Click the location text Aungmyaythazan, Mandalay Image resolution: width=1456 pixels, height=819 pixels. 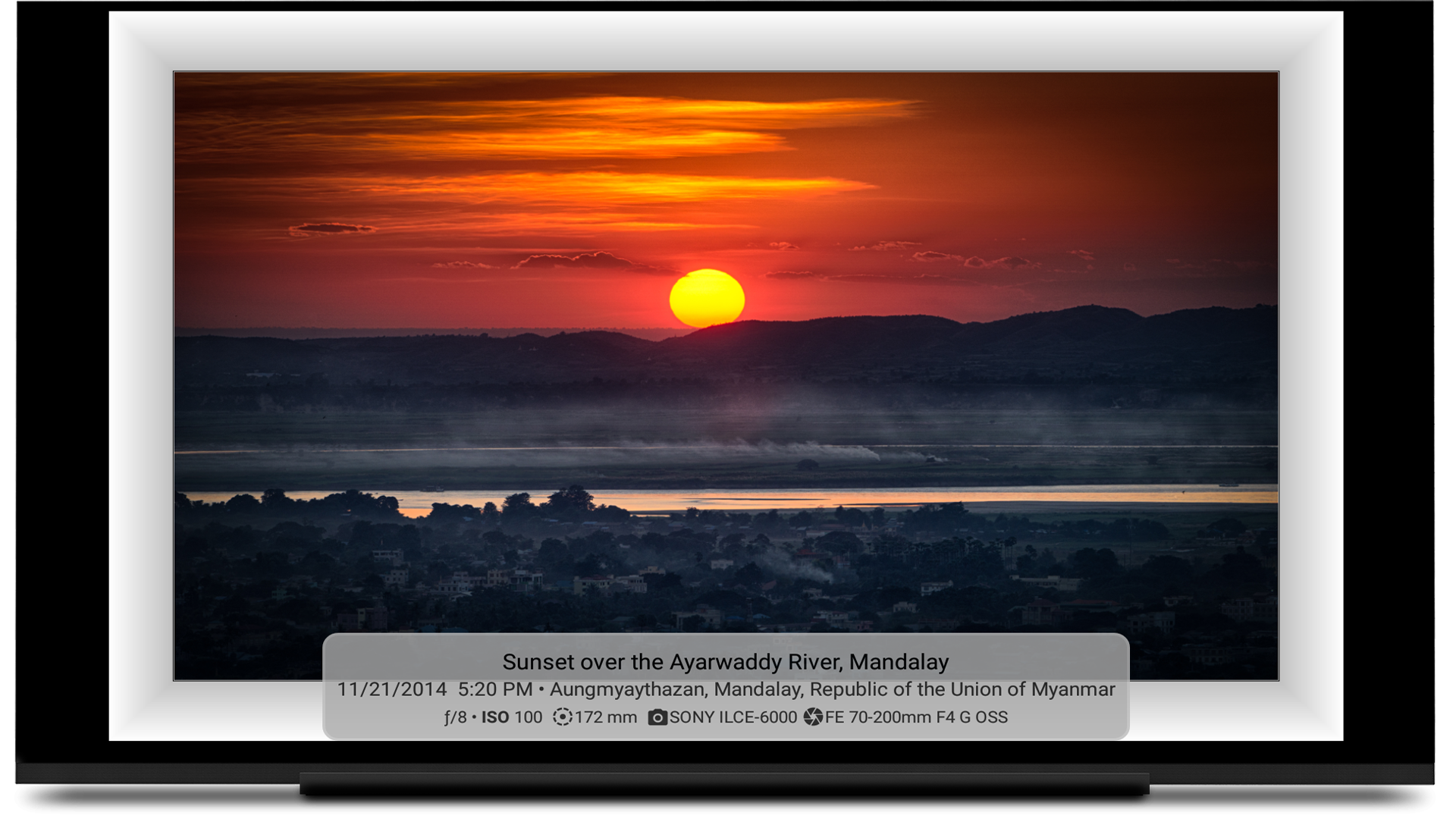pyautogui.click(x=675, y=689)
